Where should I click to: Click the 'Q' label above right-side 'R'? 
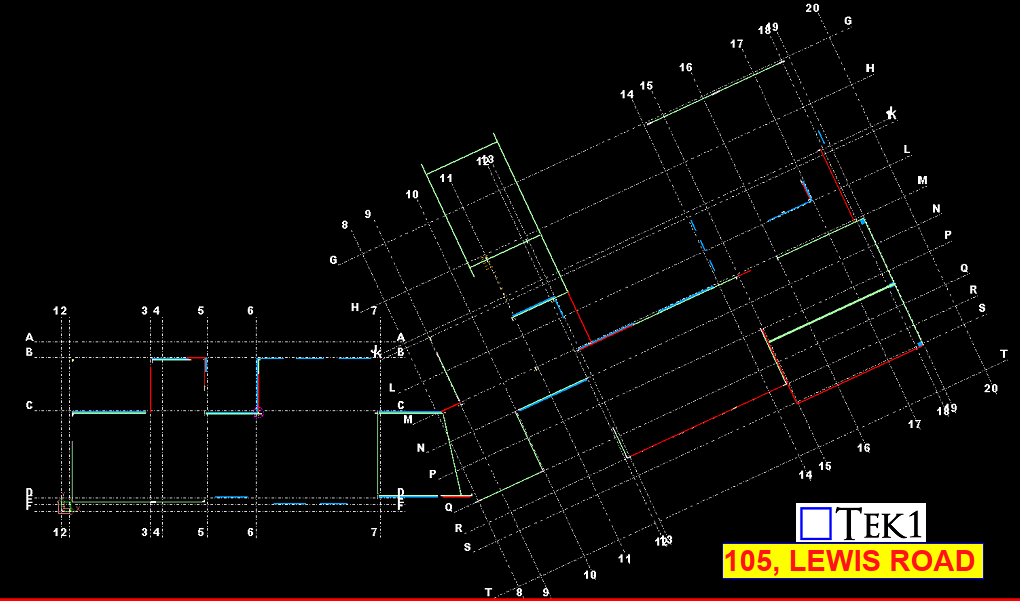coord(964,268)
